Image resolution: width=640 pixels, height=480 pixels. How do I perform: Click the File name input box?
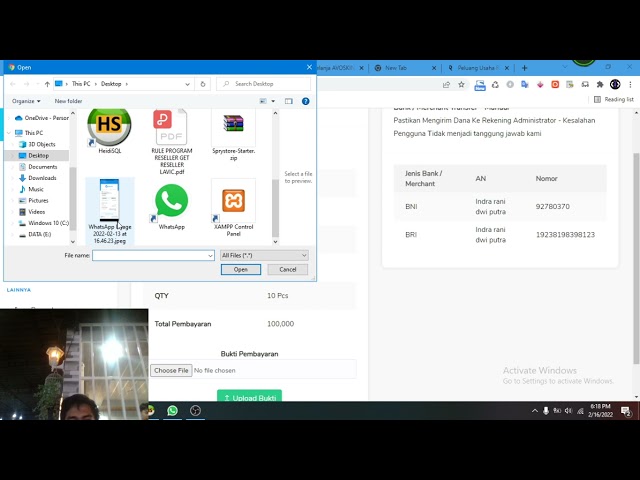coord(149,256)
